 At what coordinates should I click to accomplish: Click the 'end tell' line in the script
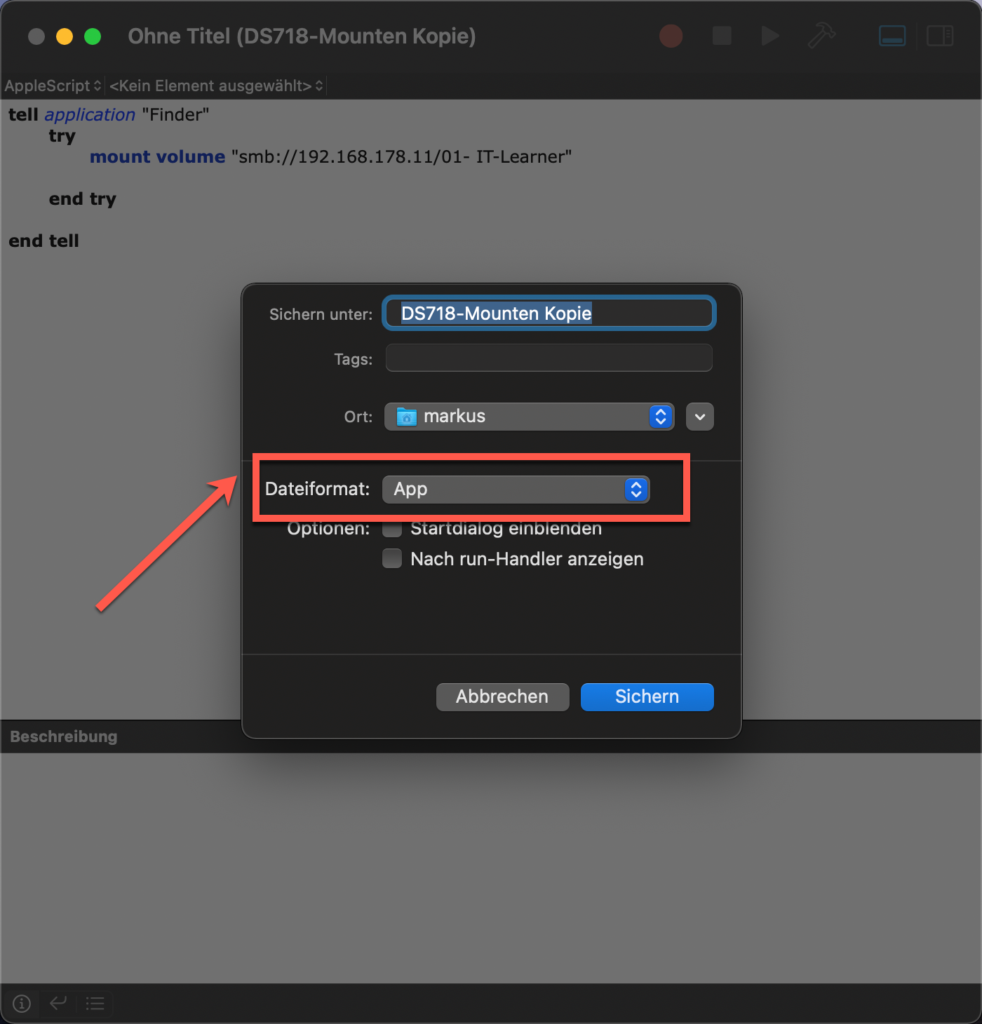(x=44, y=241)
